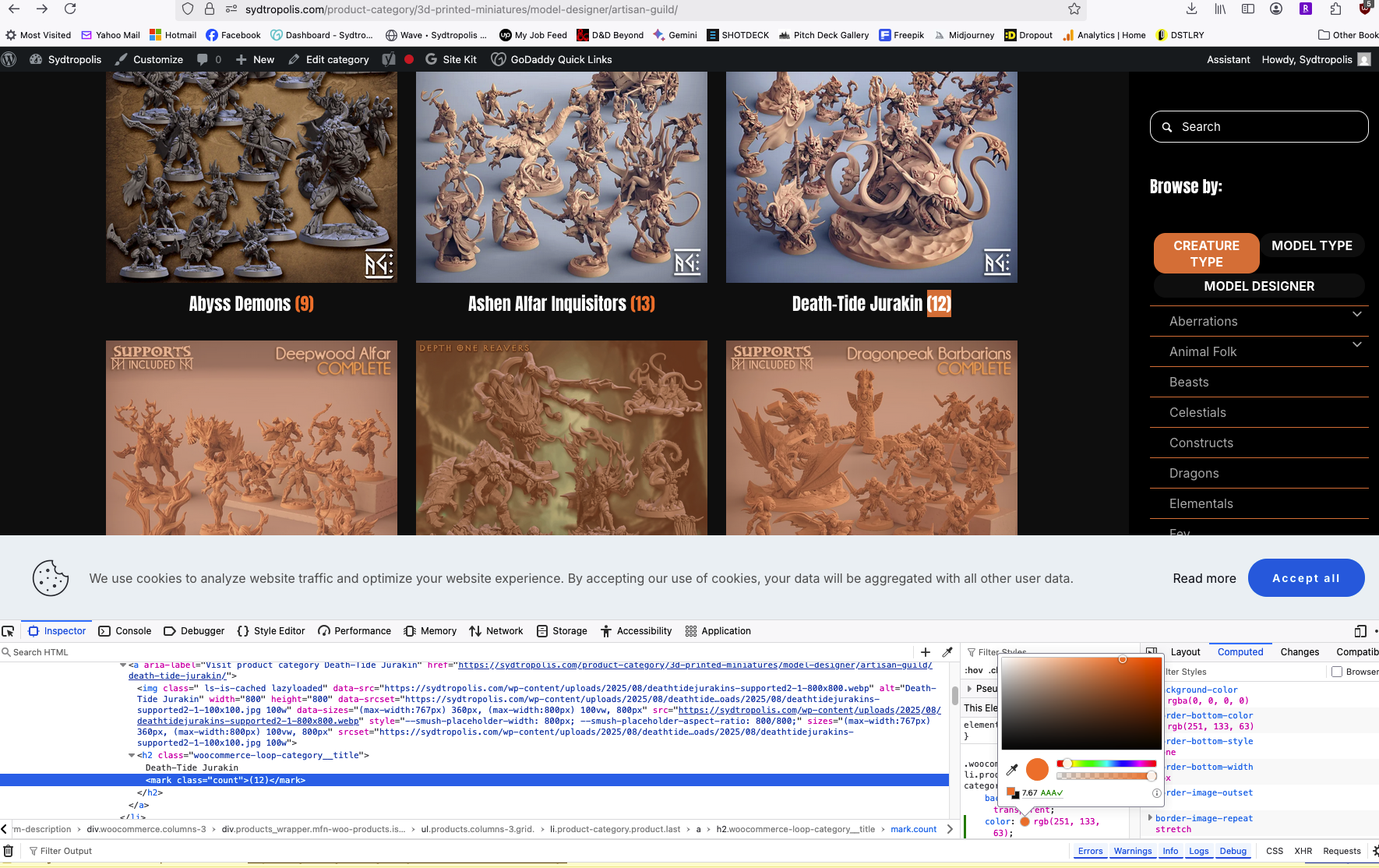Click the WordPress logo in admin bar
This screenshot has height=868, width=1379.
(9, 59)
